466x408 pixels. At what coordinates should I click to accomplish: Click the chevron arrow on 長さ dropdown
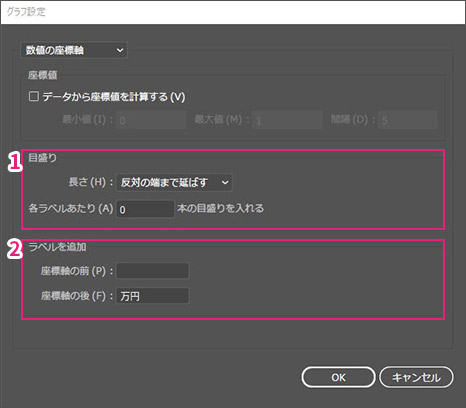click(x=225, y=182)
